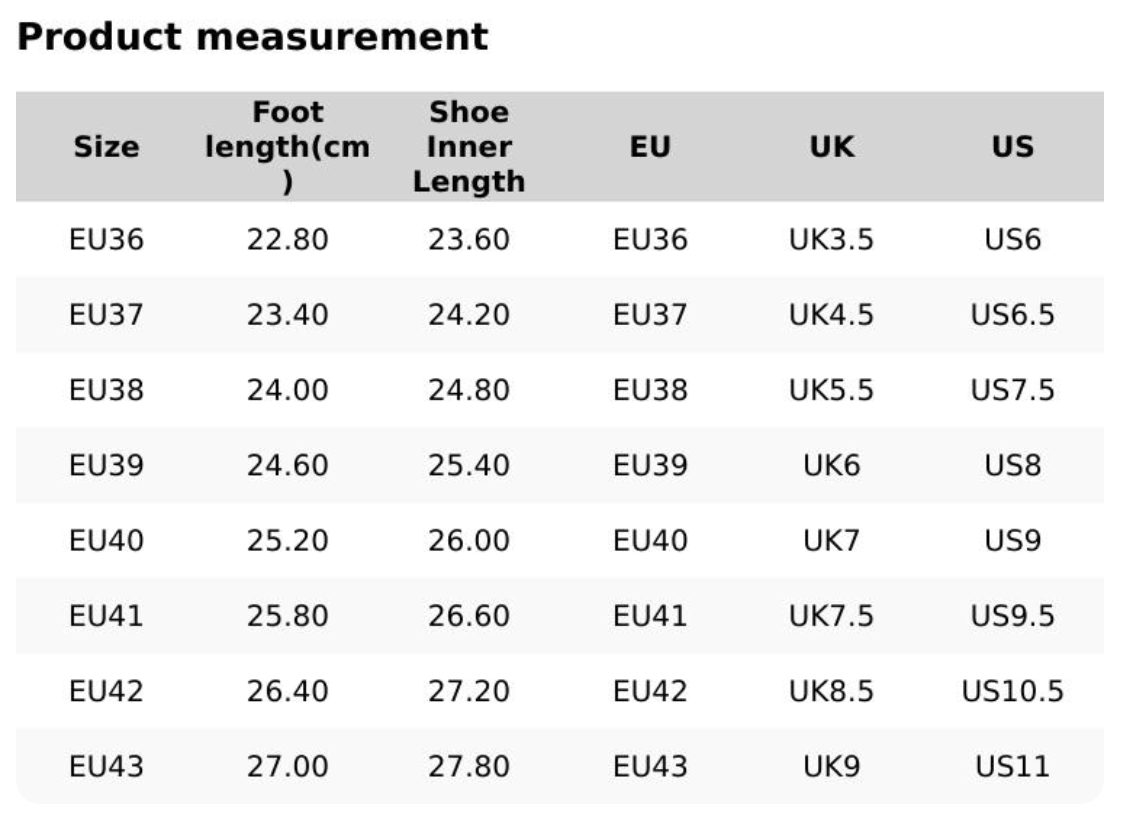Click the UK7.5 cell
1140x826 pixels.
point(831,616)
